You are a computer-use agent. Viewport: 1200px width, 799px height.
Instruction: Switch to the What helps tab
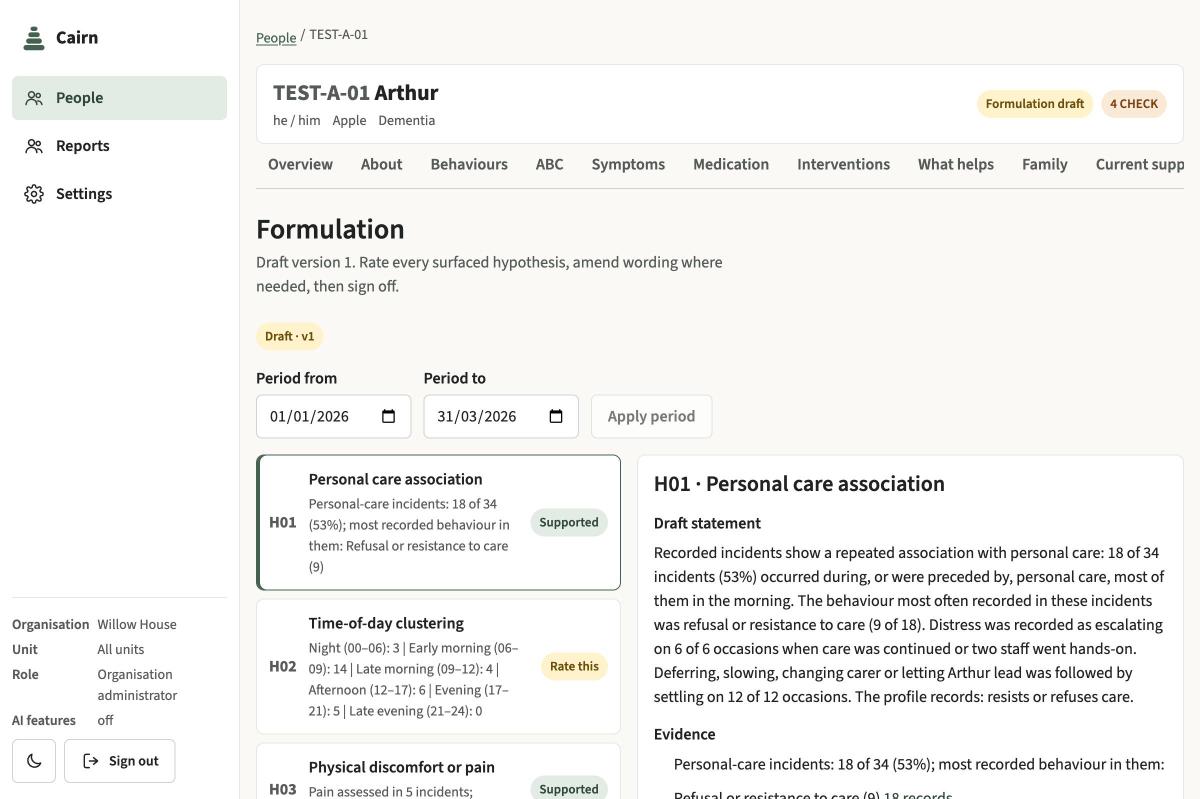point(956,165)
